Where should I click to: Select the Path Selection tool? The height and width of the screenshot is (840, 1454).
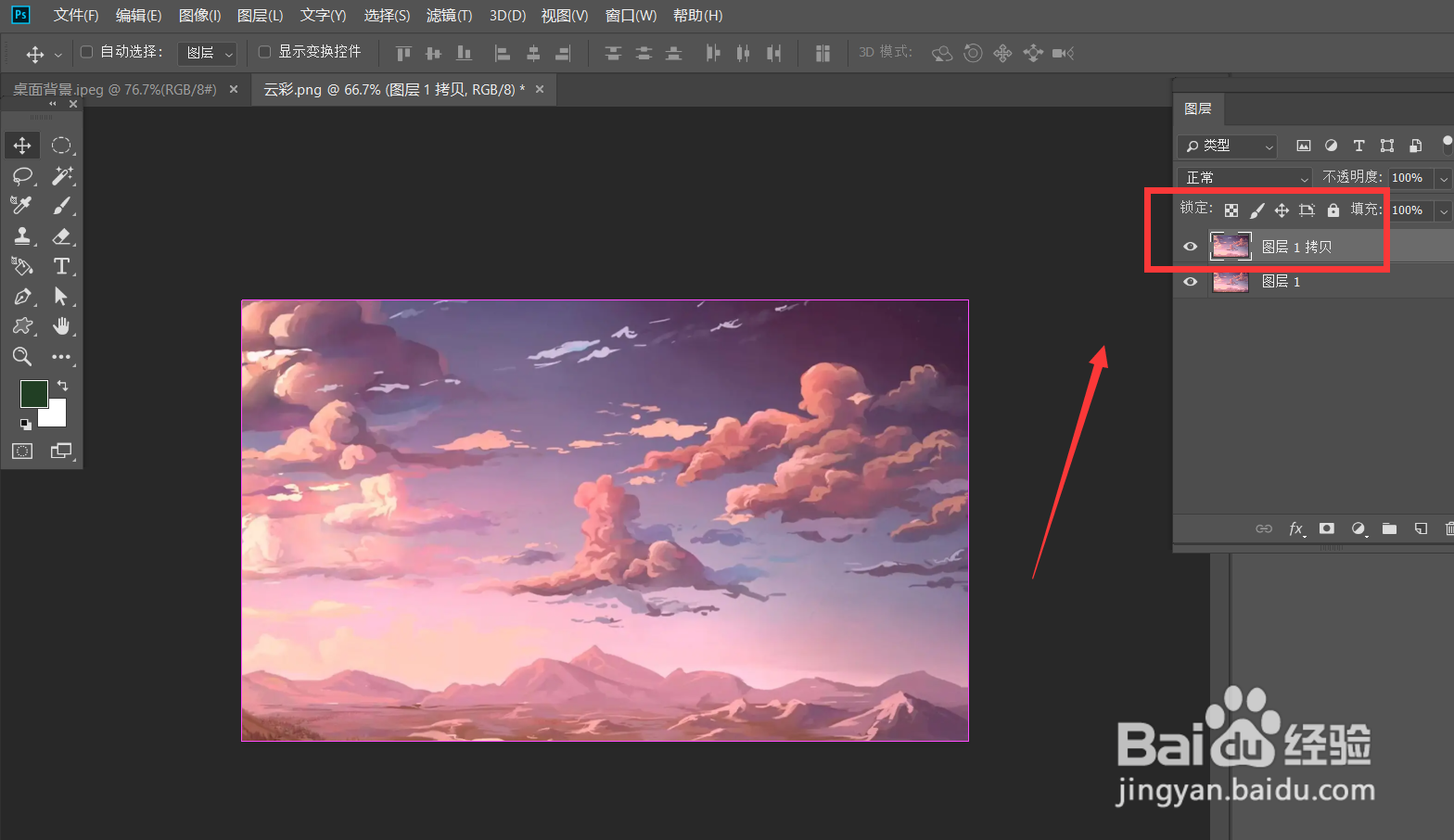61,297
